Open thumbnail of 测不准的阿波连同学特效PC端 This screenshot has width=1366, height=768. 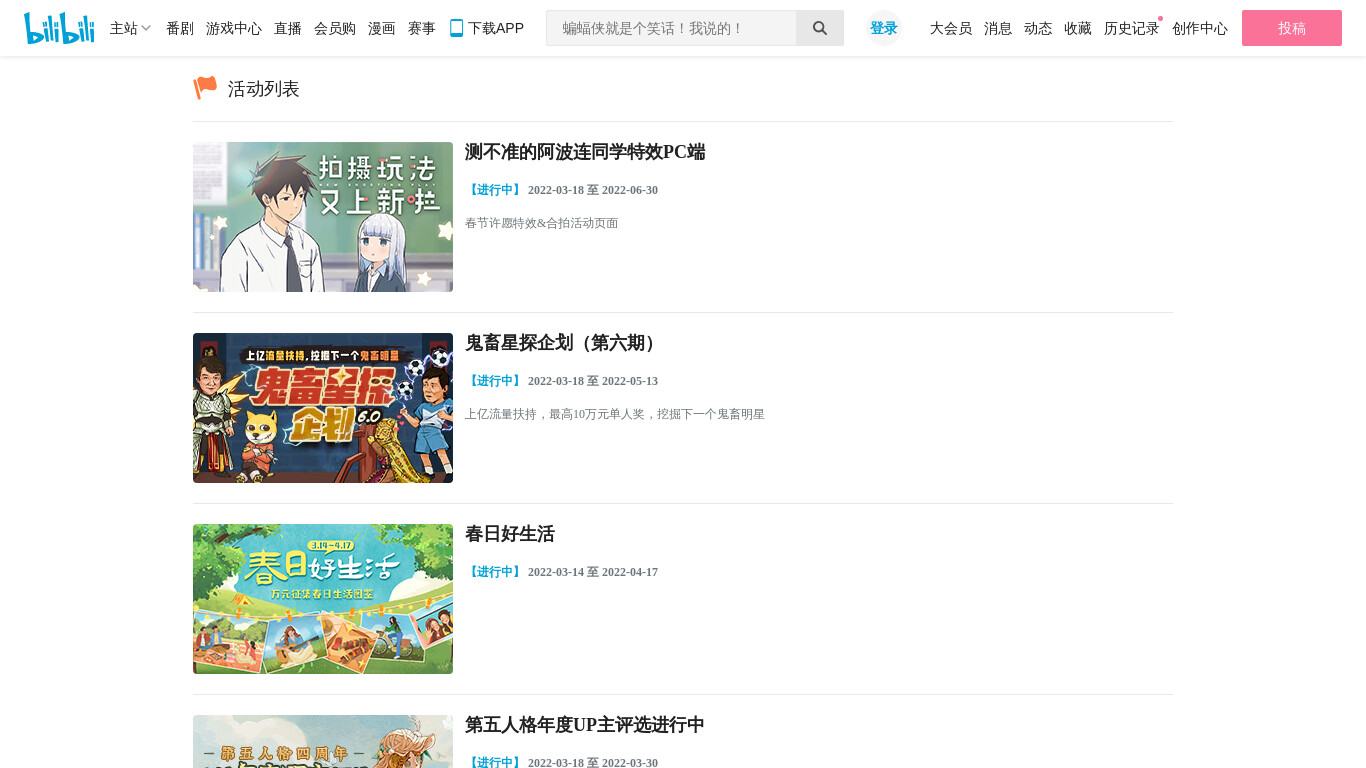(x=323, y=217)
